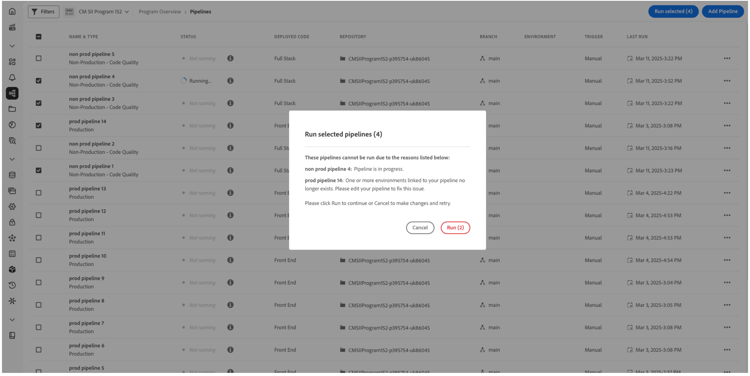Image resolution: width=750 pixels, height=376 pixels.
Task: Go to Program Overview breadcrumb
Action: (x=160, y=11)
